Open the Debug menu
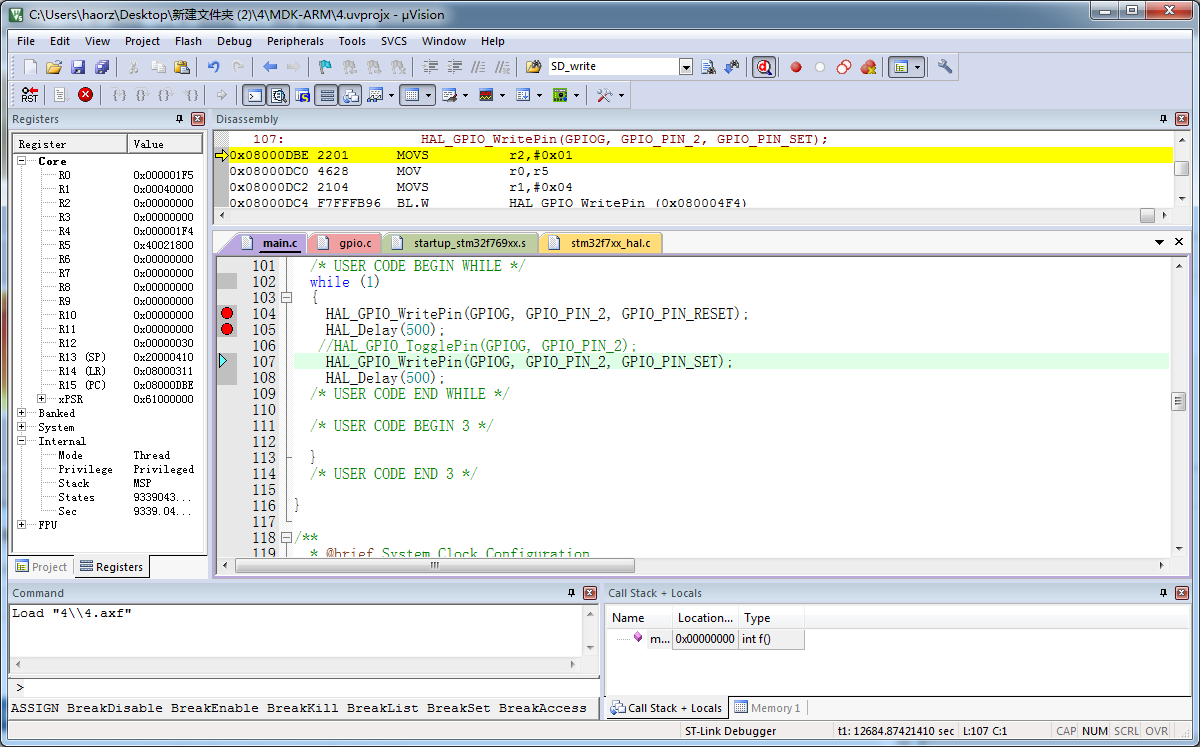This screenshot has height=747, width=1200. [234, 41]
